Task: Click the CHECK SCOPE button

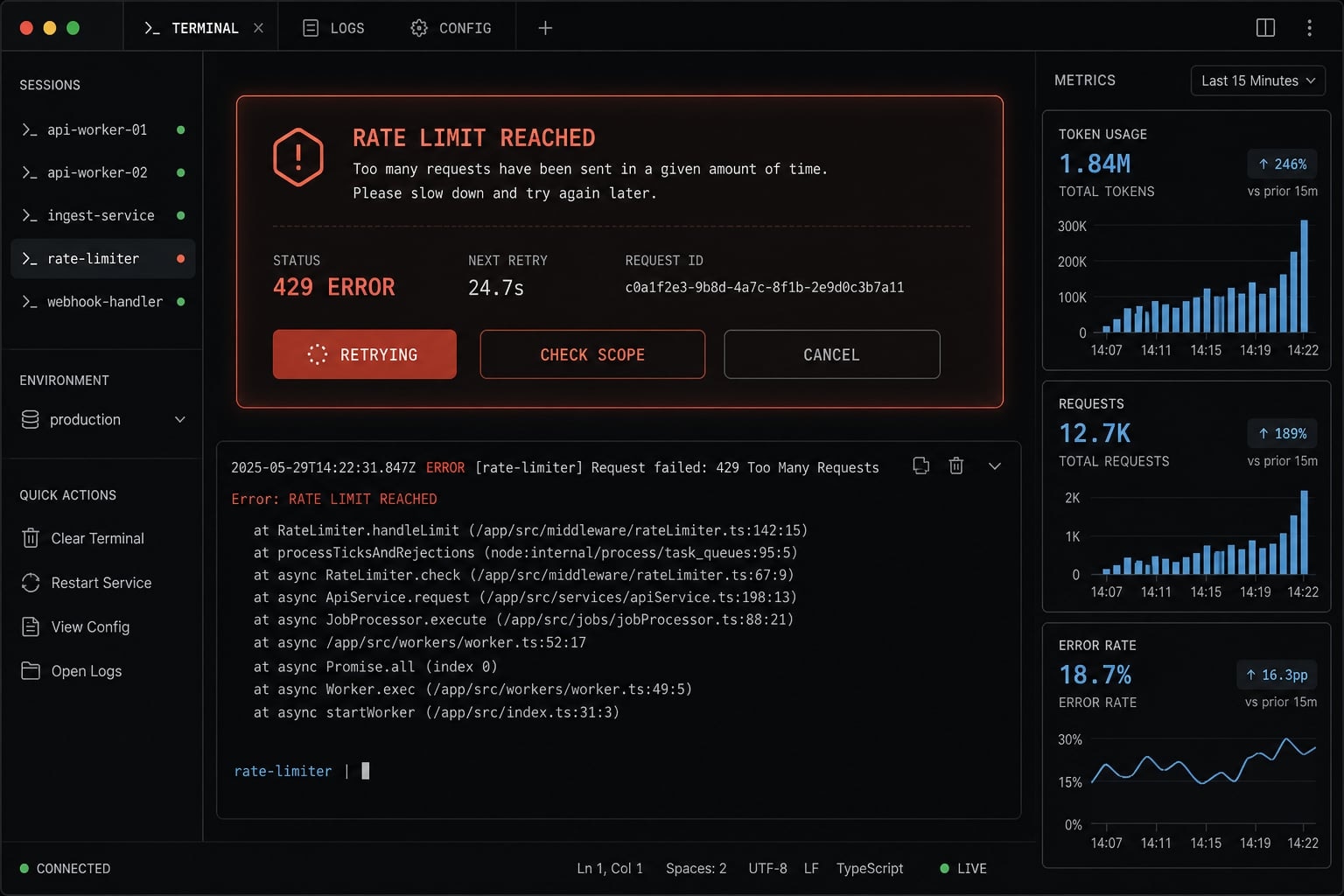Action: 592,354
